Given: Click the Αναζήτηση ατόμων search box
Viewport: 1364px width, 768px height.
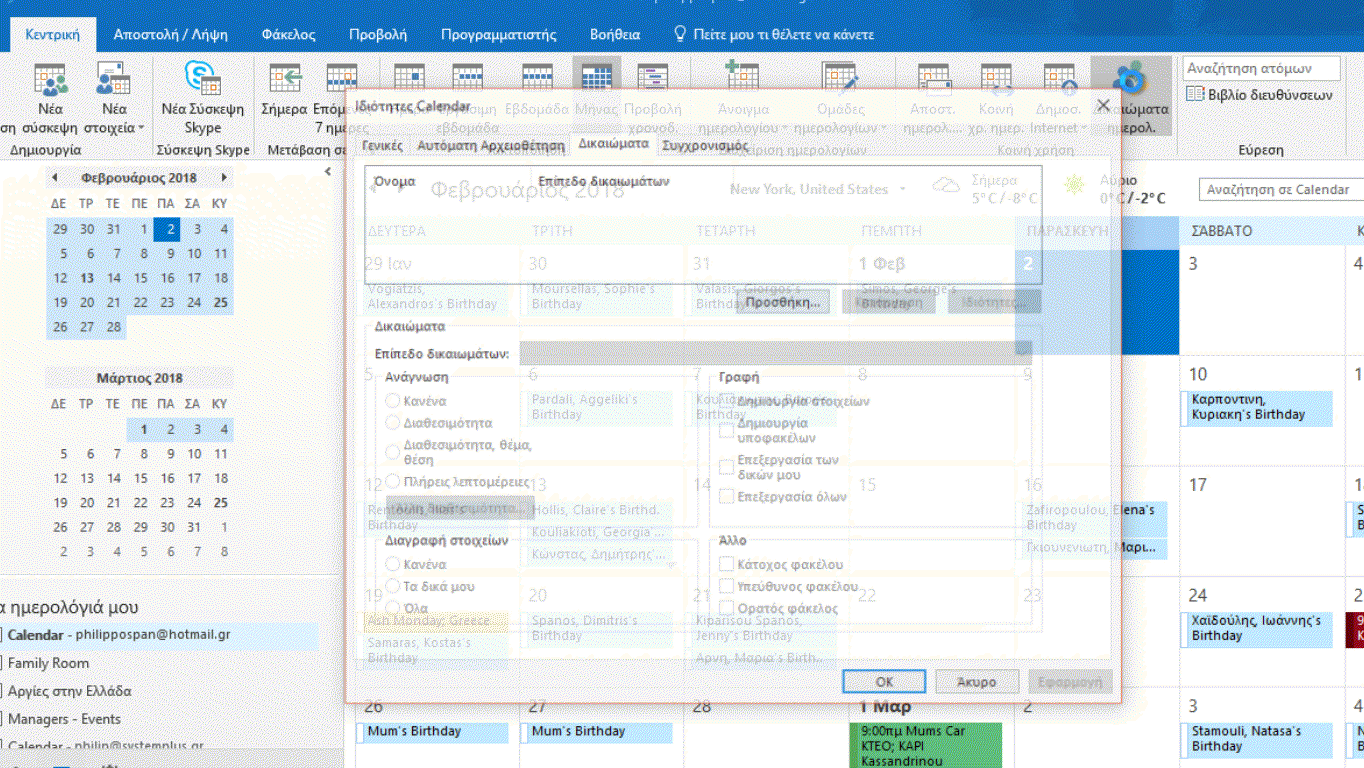Looking at the screenshot, I should [1262, 69].
